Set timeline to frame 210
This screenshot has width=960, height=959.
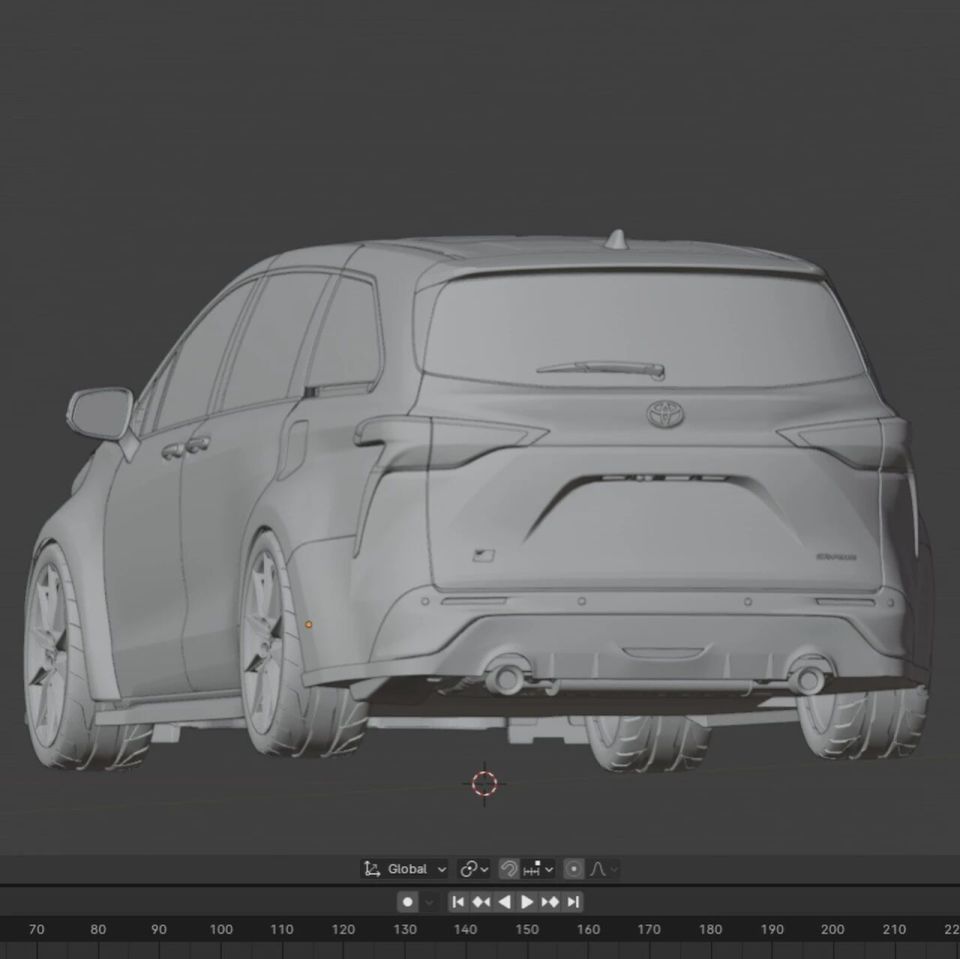click(x=894, y=930)
